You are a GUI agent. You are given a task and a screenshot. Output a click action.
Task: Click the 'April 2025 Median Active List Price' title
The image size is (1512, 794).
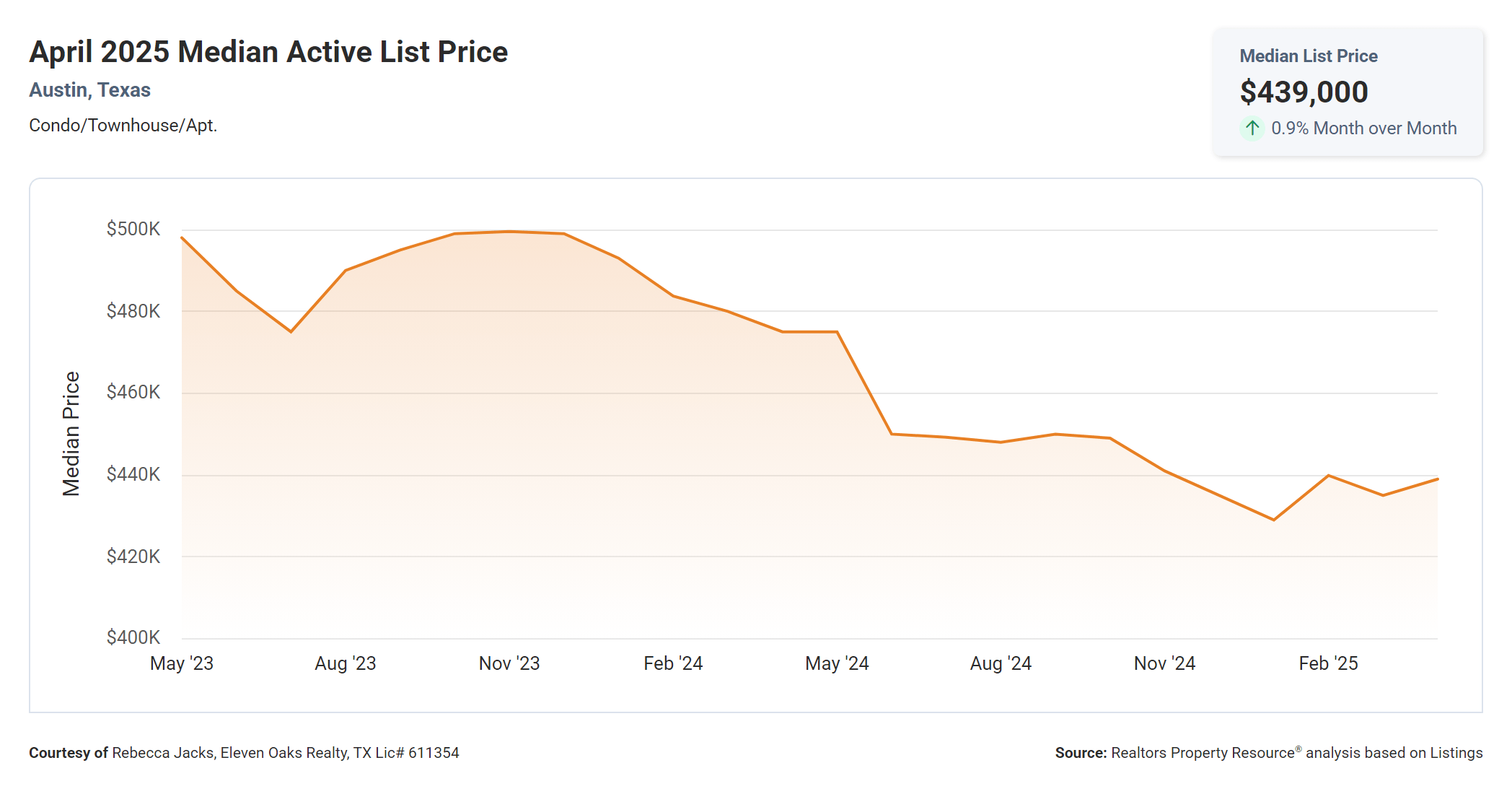click(268, 52)
